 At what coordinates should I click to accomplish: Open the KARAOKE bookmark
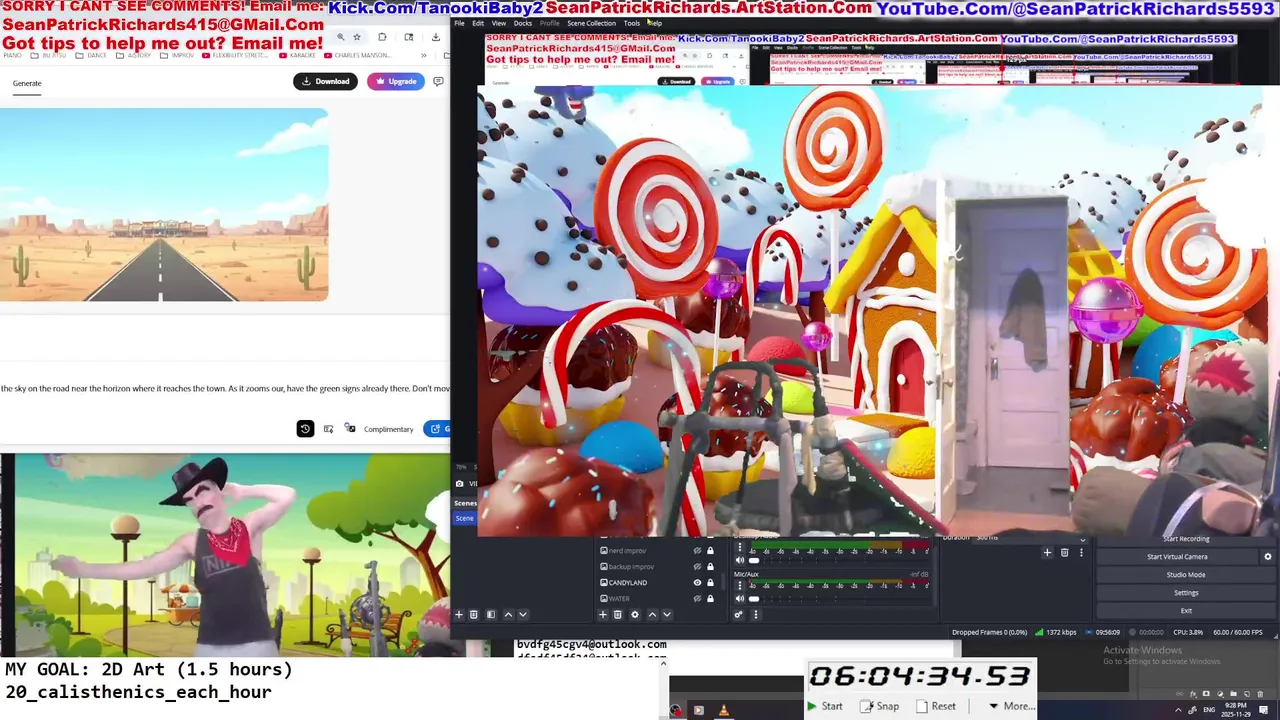297,55
